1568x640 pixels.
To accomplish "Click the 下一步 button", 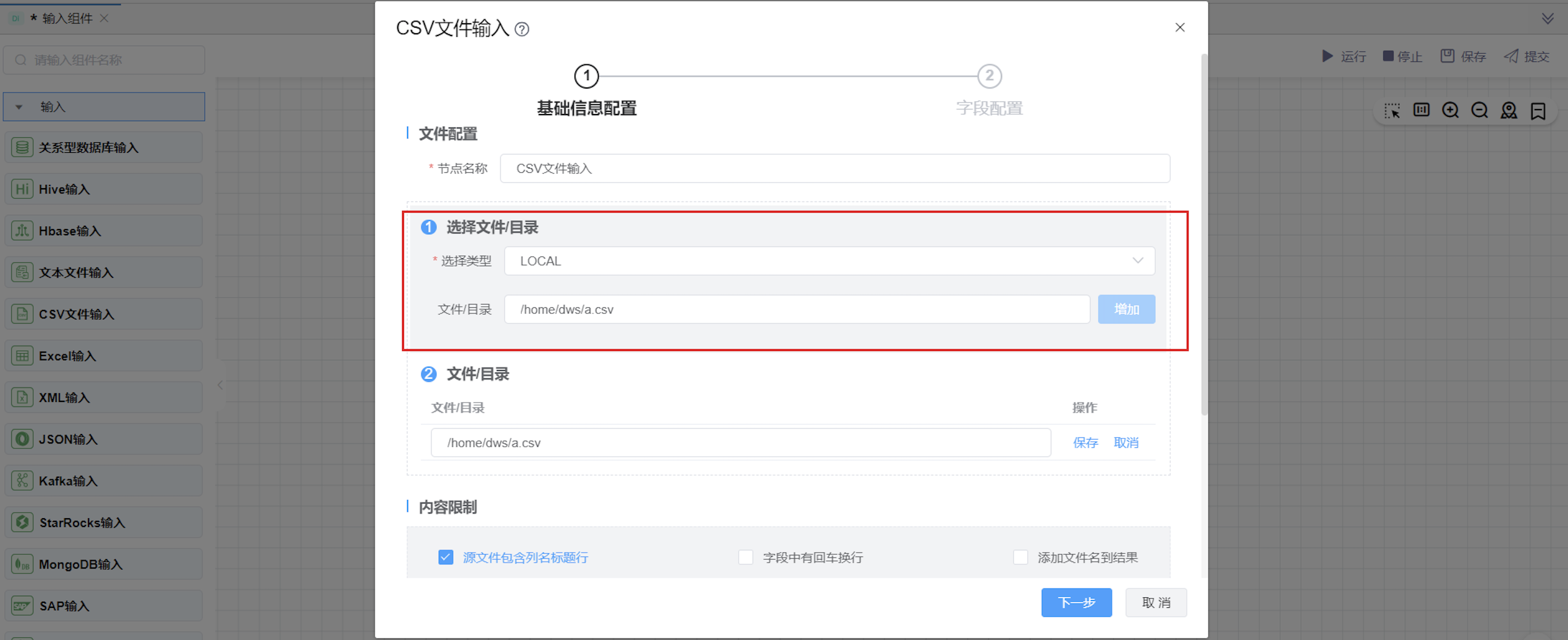I will pyautogui.click(x=1076, y=602).
